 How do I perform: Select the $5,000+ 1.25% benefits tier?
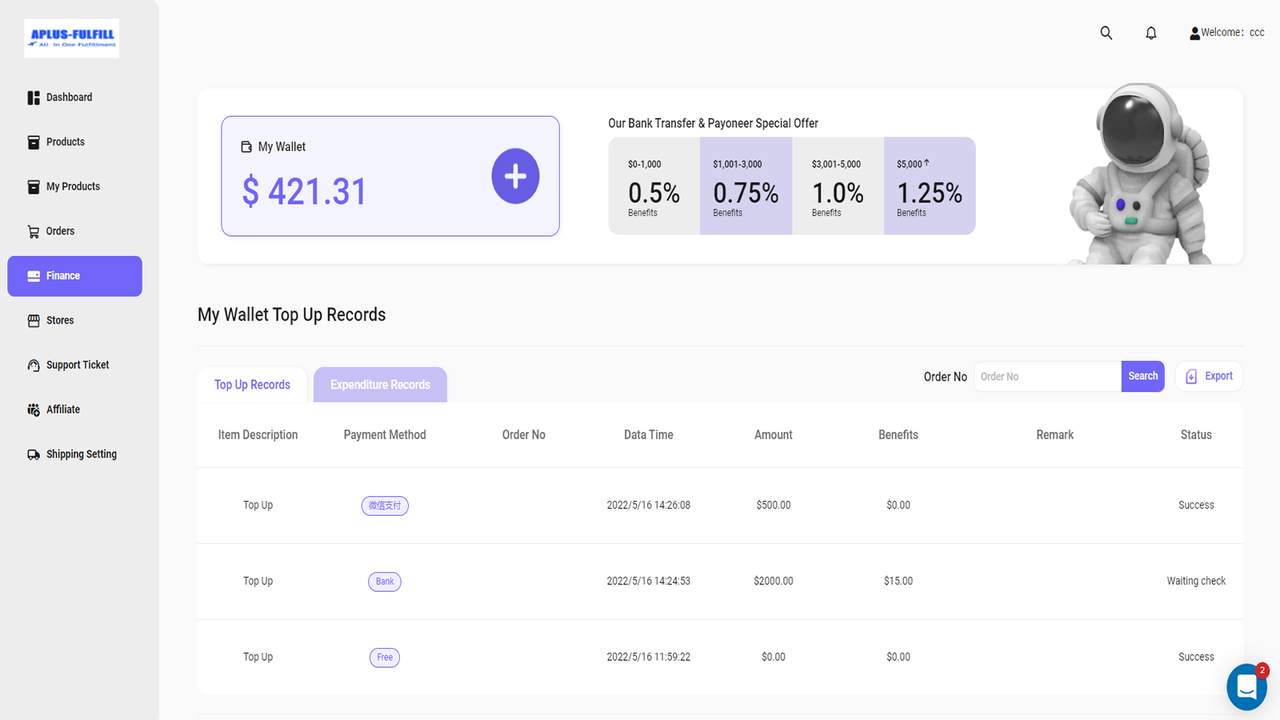pos(930,186)
